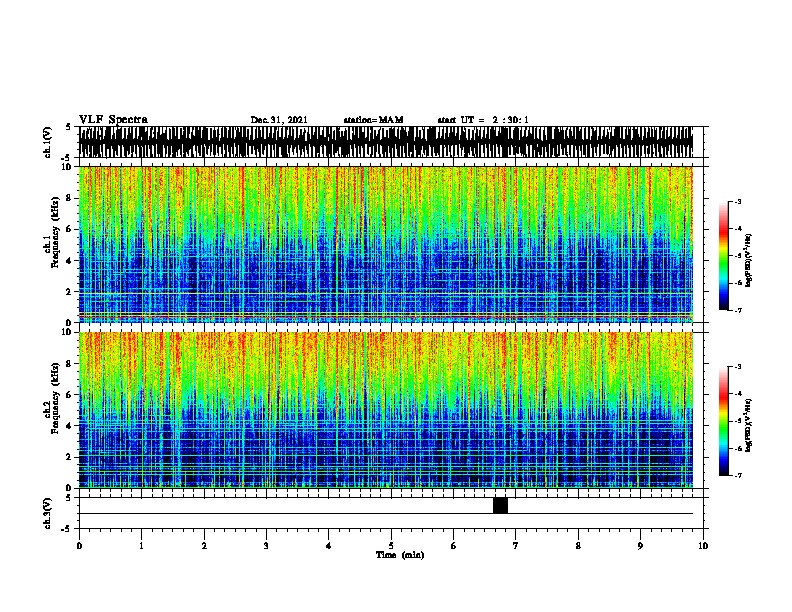Click the "8" kHz tick of ch.2 spectrogram

(x=69, y=364)
